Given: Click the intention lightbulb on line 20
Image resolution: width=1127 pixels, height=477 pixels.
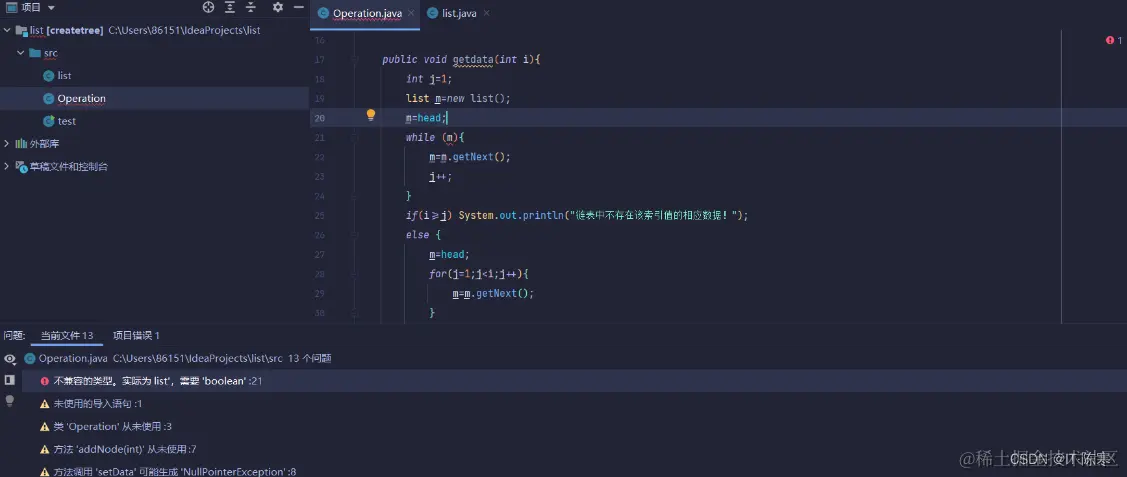Looking at the screenshot, I should click(x=371, y=115).
